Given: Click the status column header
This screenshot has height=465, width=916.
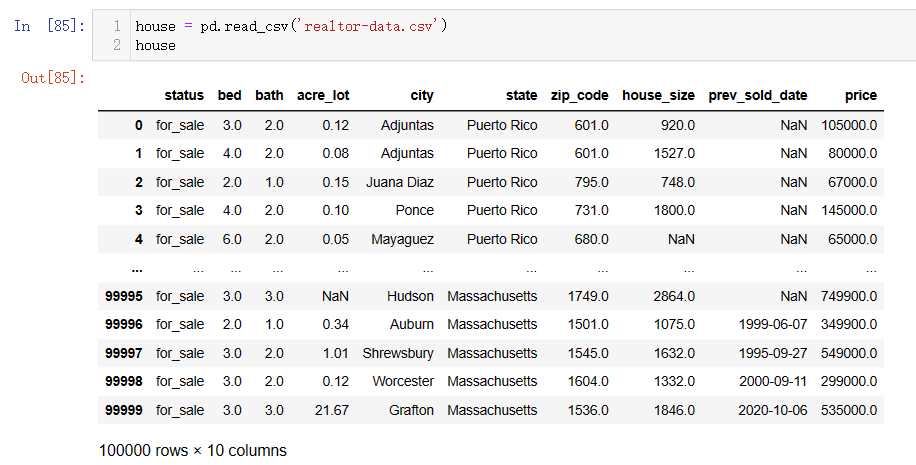Looking at the screenshot, I should point(184,95).
